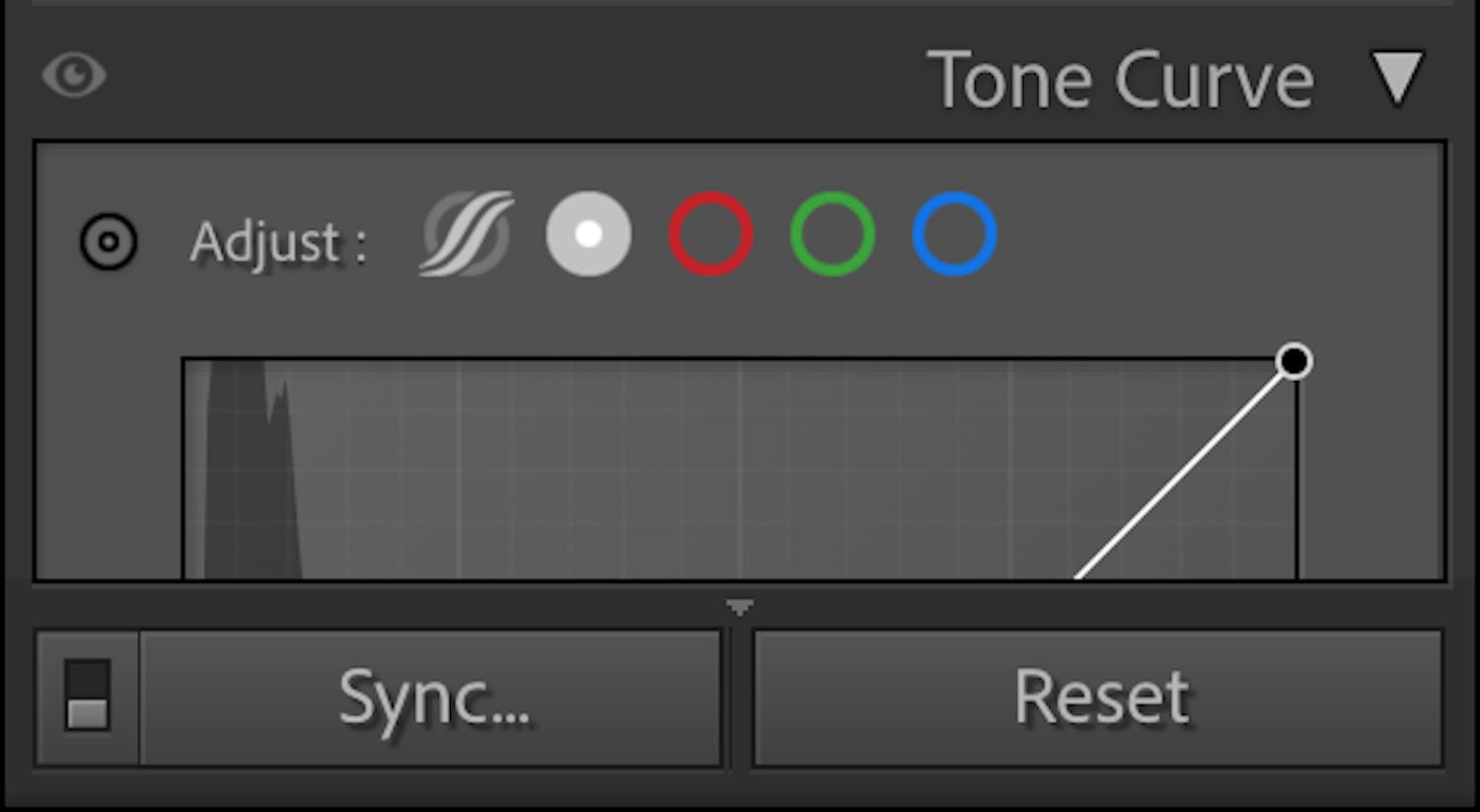Toggle the Auto Sync switch beside Sync
Screen dimensions: 1480x812
pos(87,697)
